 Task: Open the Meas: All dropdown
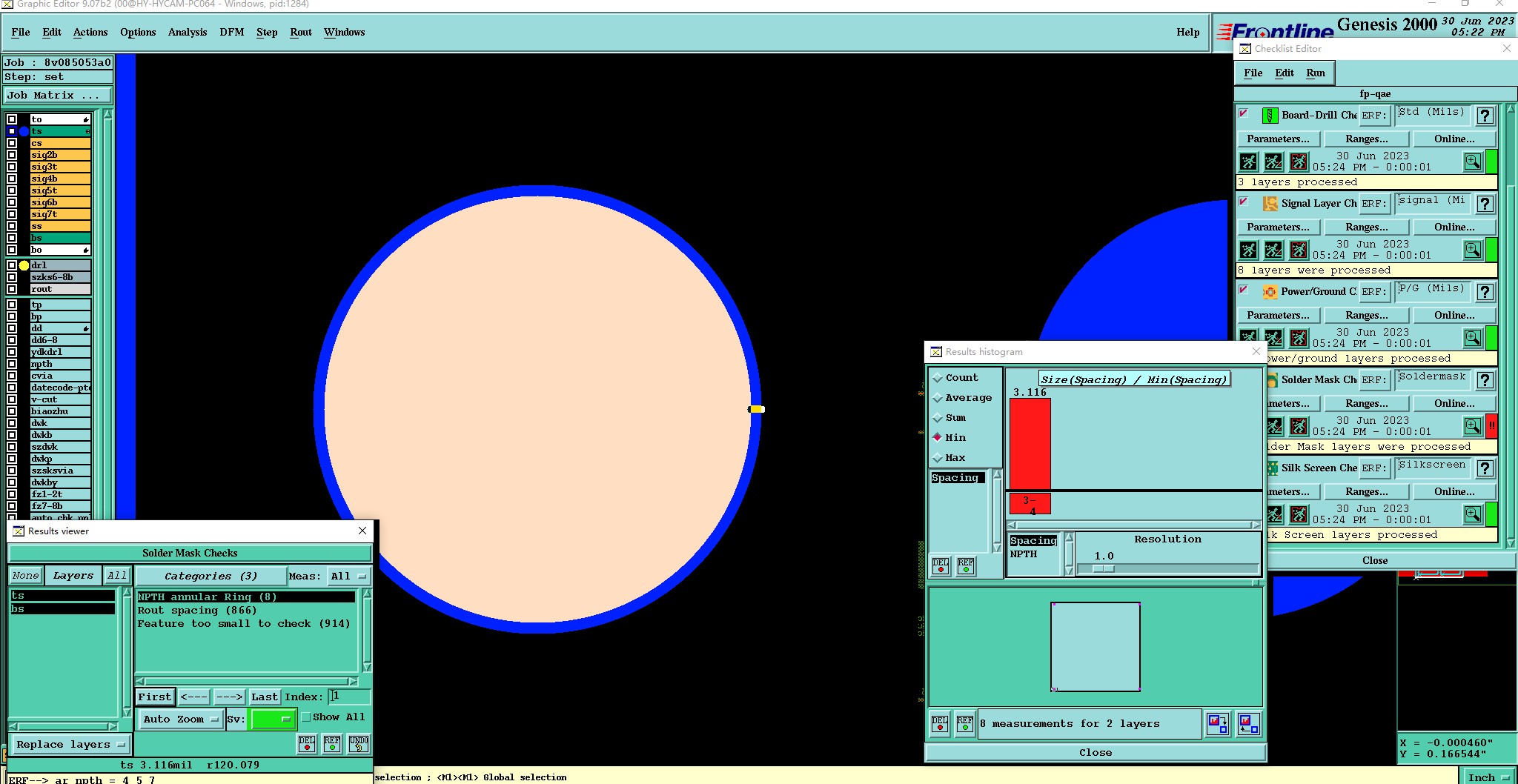tap(349, 576)
